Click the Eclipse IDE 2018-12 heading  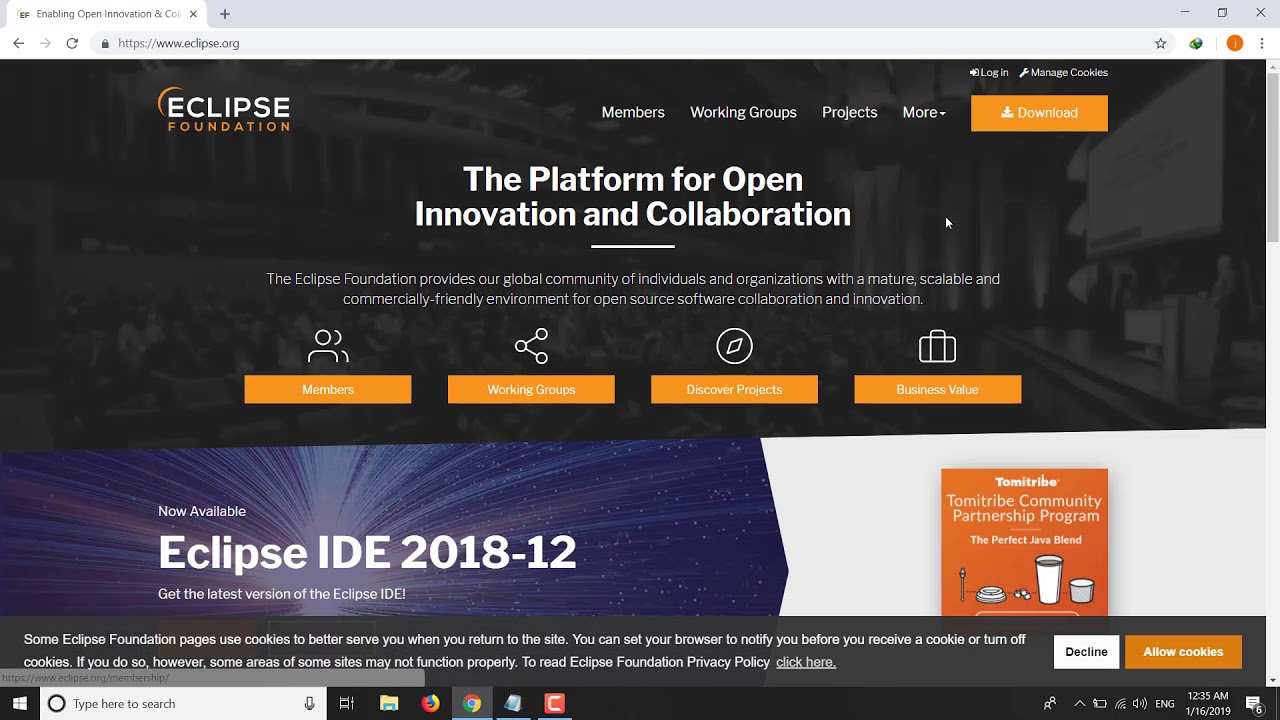367,552
